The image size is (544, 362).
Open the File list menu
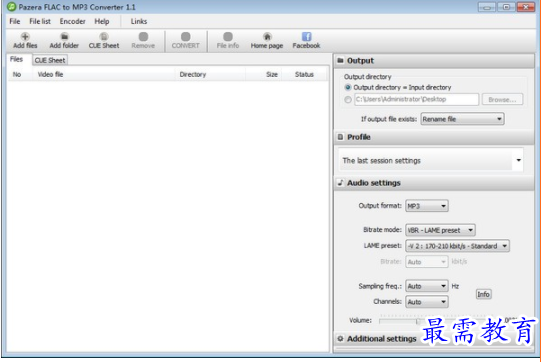(40, 22)
